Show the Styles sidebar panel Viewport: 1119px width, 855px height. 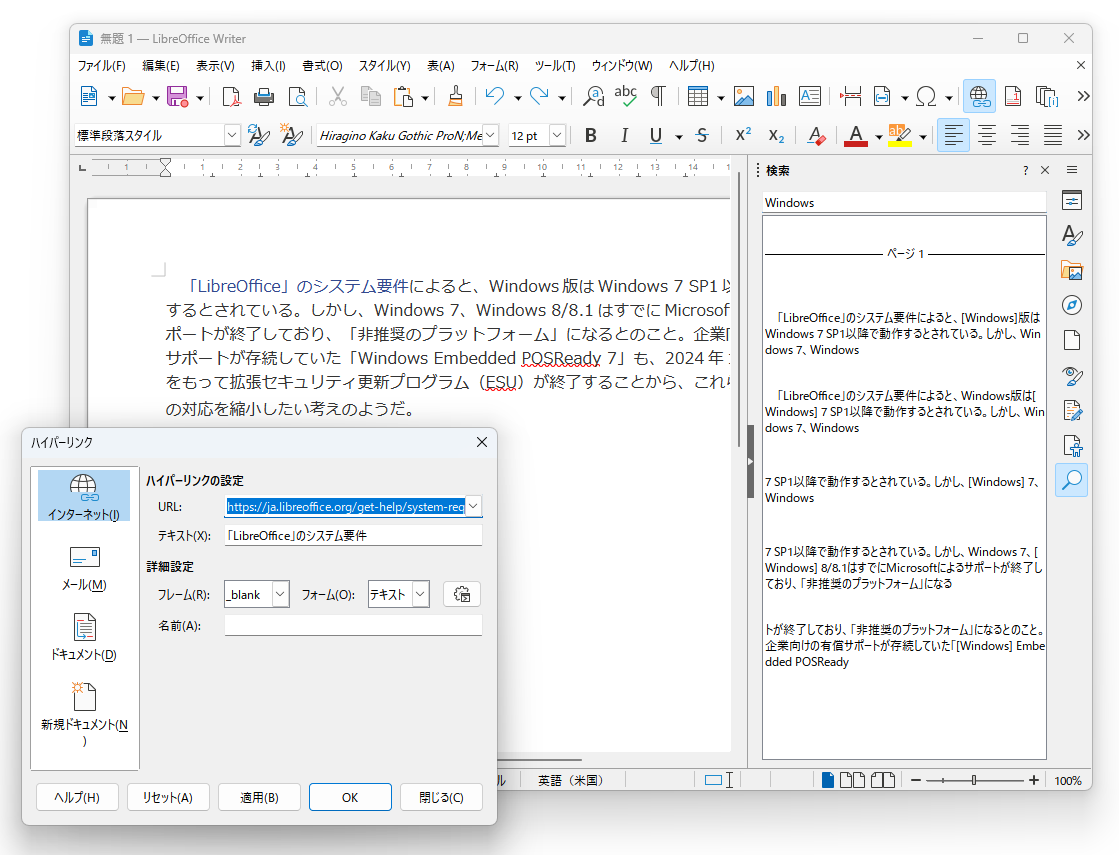coord(1072,236)
